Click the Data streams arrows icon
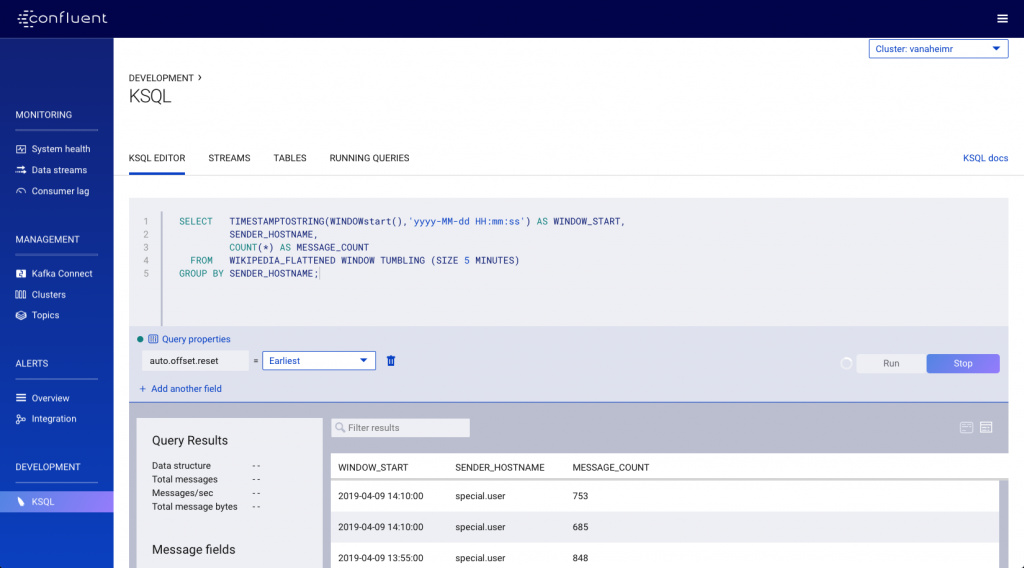1024x568 pixels. coord(21,170)
